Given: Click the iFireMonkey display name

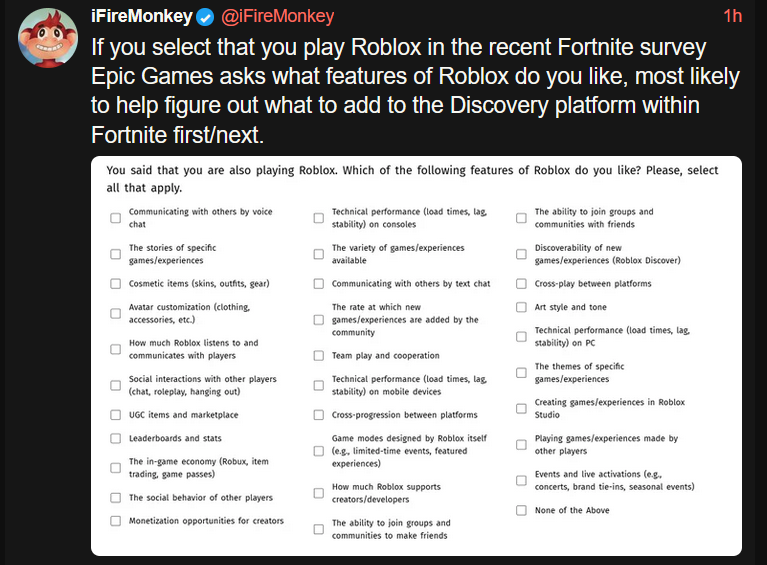Looking at the screenshot, I should [141, 17].
